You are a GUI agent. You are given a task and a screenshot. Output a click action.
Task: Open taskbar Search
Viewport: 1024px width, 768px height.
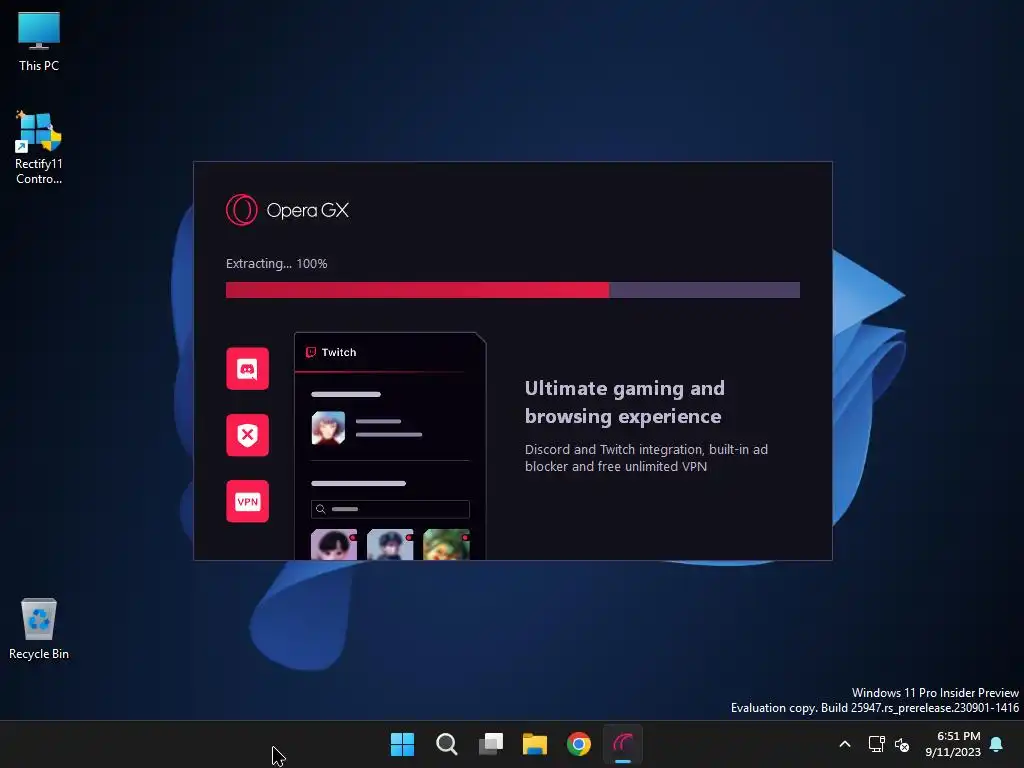[447, 744]
